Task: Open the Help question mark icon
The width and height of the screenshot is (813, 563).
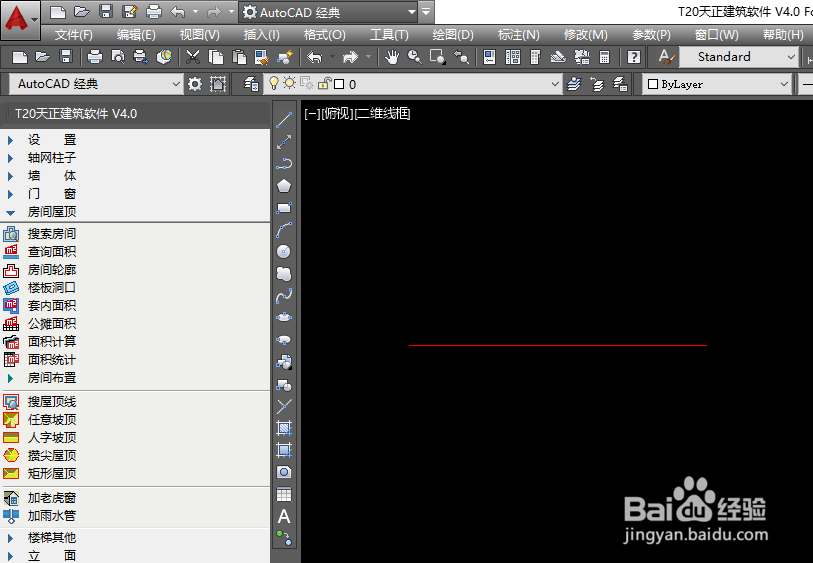Action: pos(634,57)
